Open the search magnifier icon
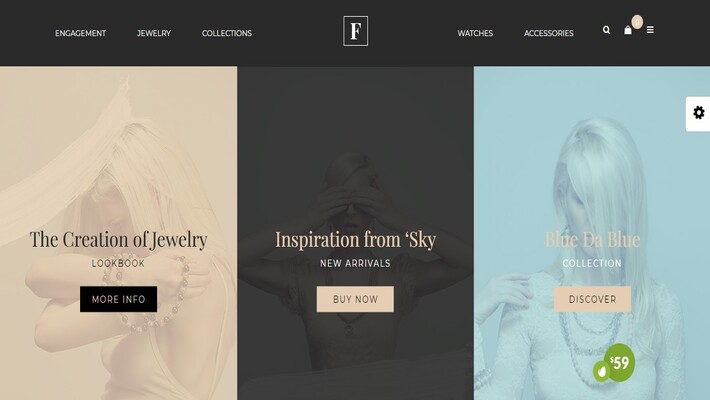Image resolution: width=710 pixels, height=400 pixels. pos(606,30)
